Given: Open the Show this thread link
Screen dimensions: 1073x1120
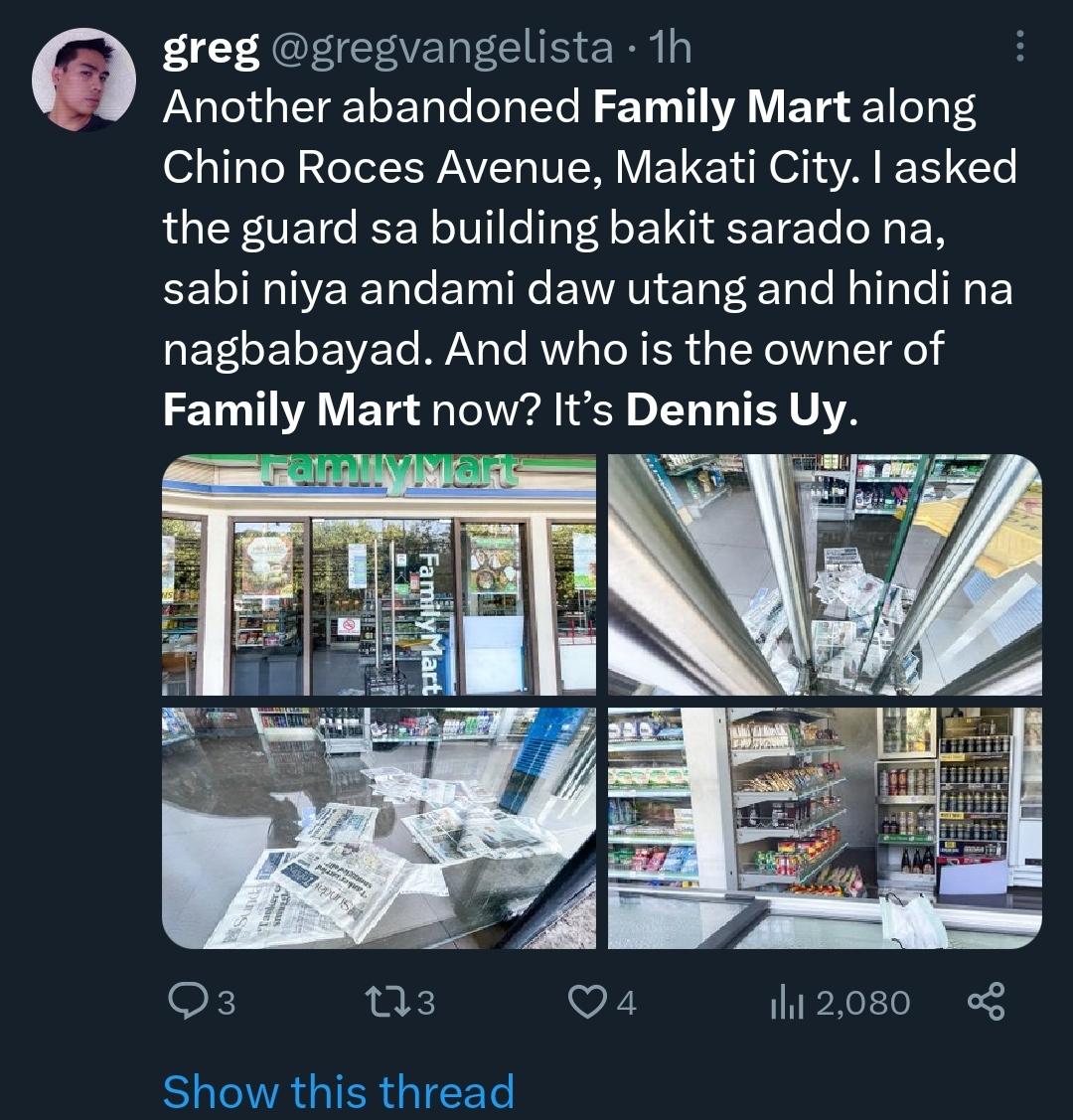Looking at the screenshot, I should click(339, 1091).
